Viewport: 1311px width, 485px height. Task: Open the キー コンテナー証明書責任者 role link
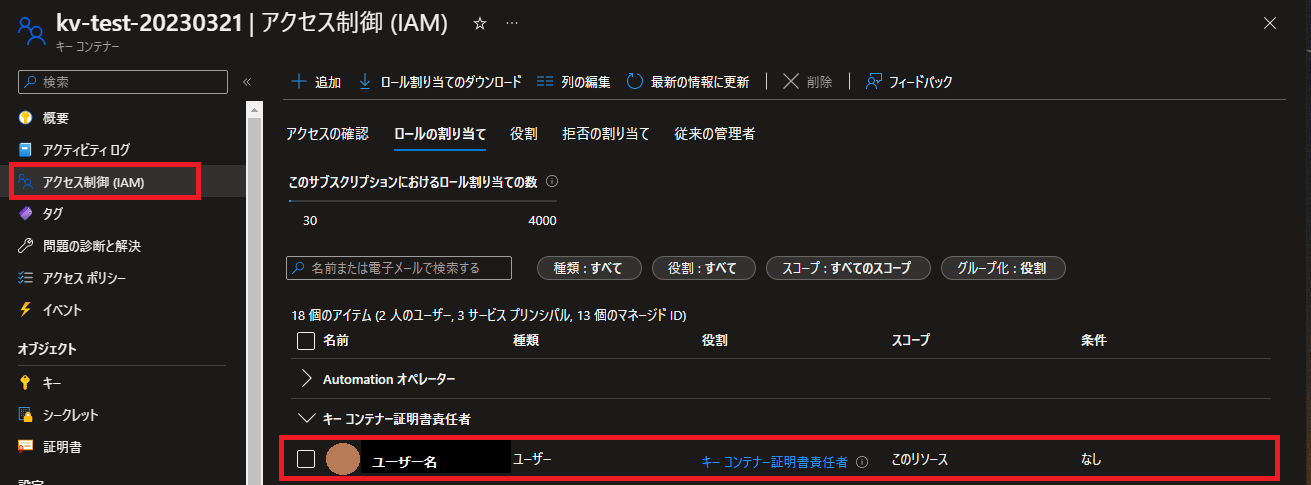(775, 461)
